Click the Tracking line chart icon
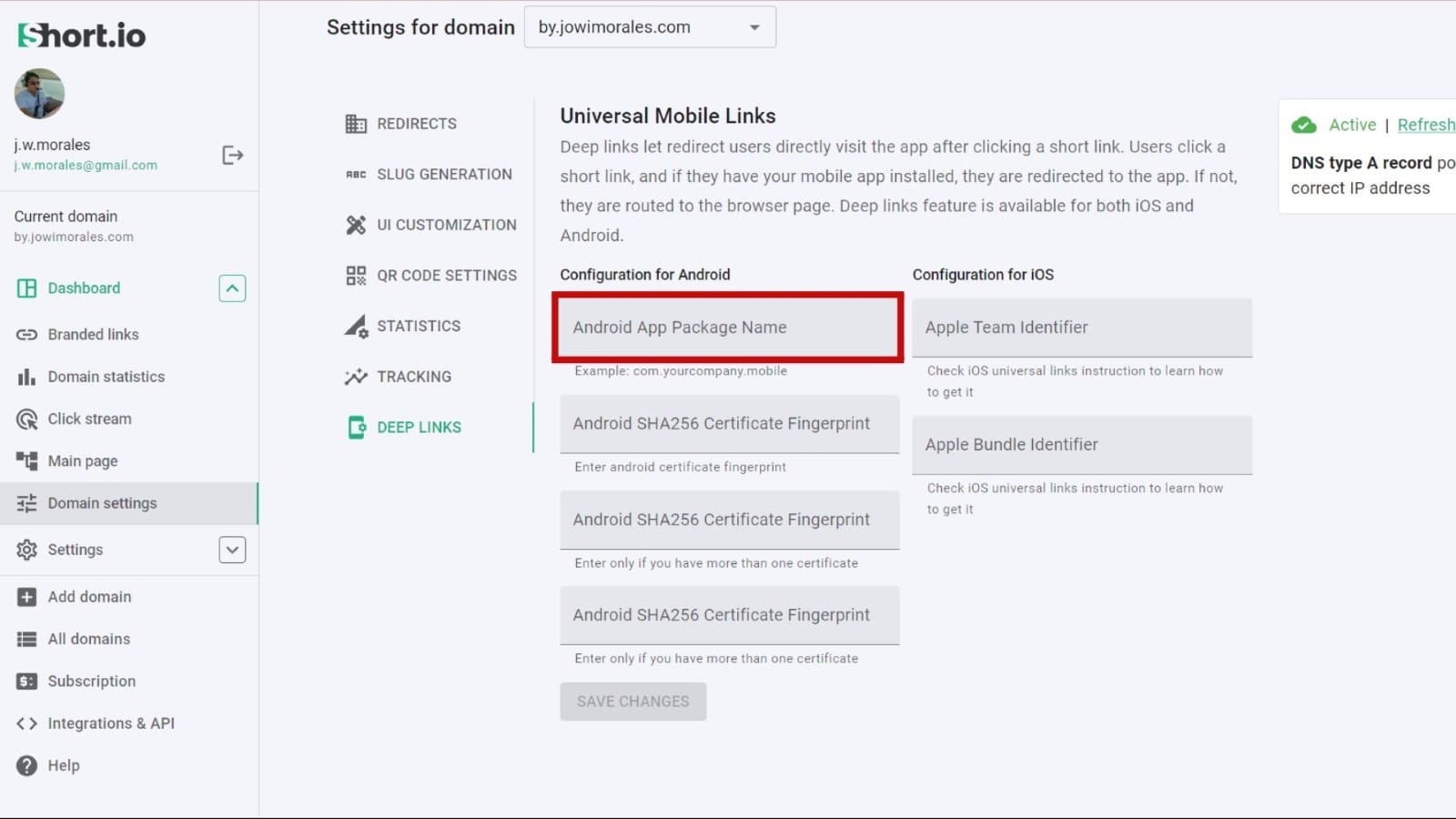The width and height of the screenshot is (1456, 819). coord(356,377)
